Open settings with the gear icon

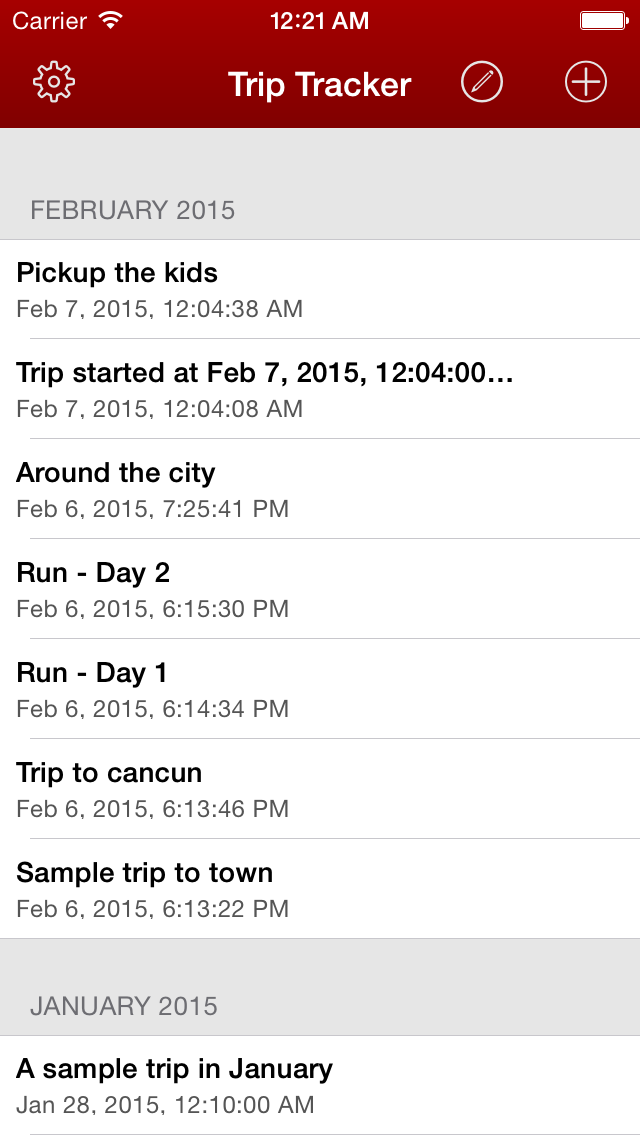click(55, 82)
